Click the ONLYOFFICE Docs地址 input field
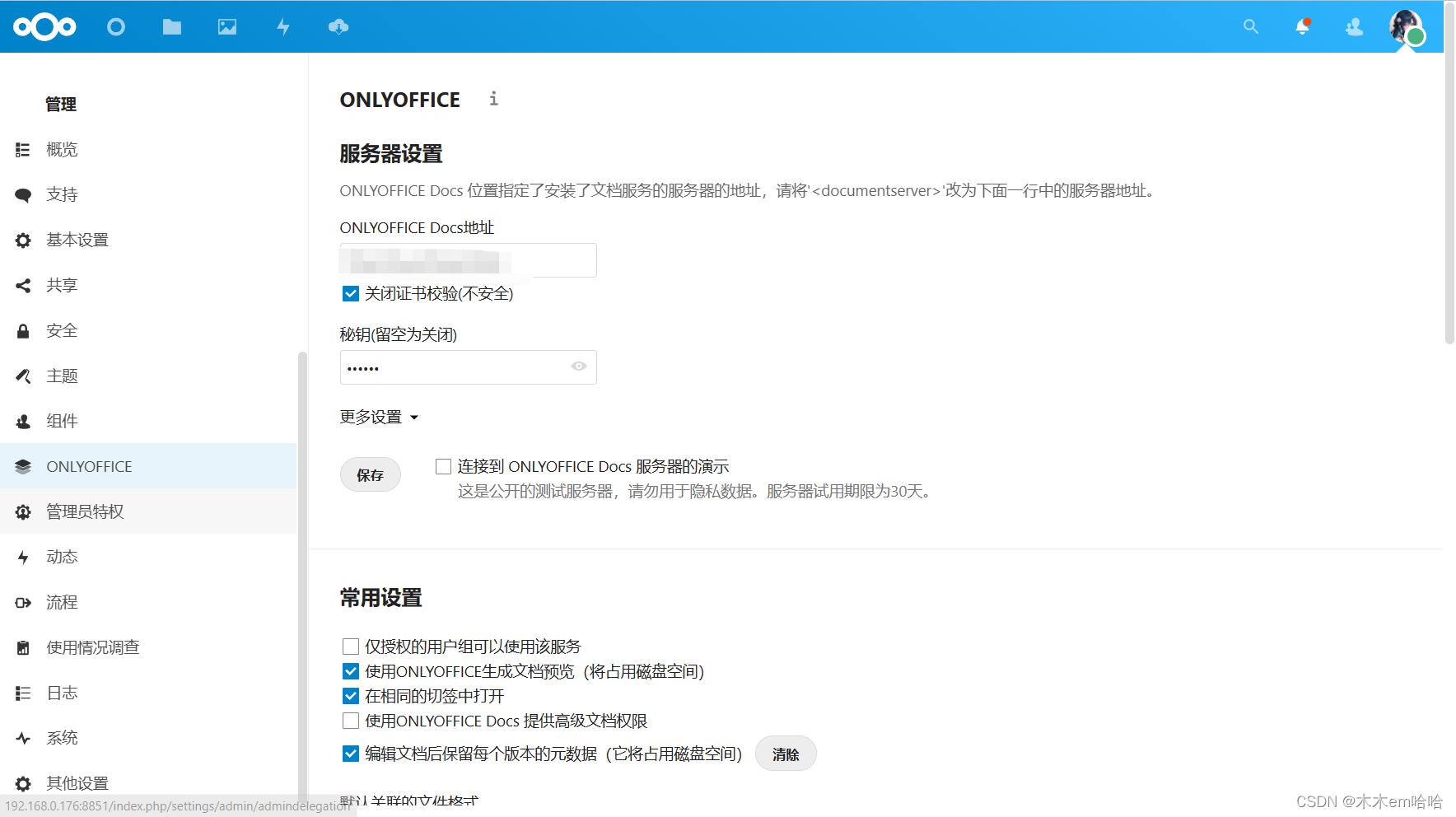Screen dimensions: 1456x817 468,261
